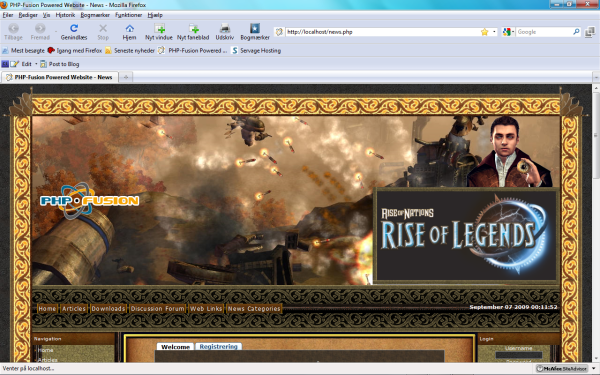Screen dimensions: 600x375
Task: Click the Downloads navigation link
Action: pyautogui.click(x=108, y=308)
